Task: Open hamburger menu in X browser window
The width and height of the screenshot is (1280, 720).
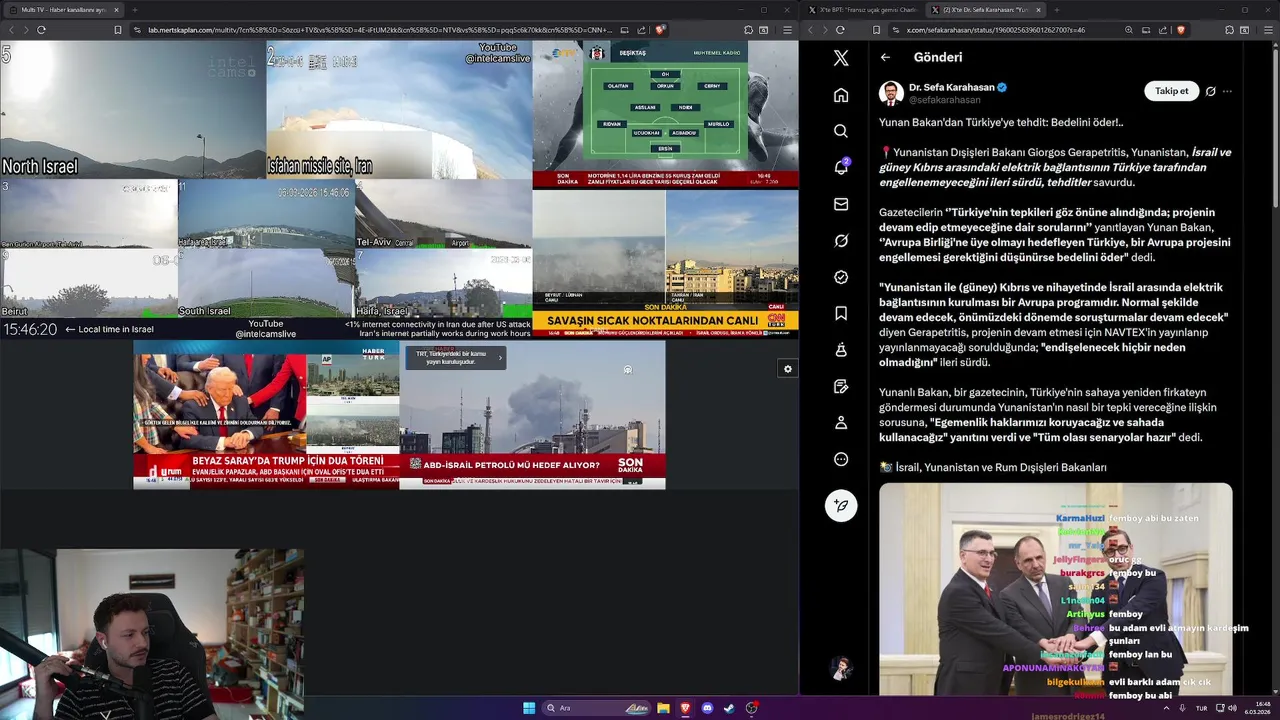Action: click(1266, 30)
